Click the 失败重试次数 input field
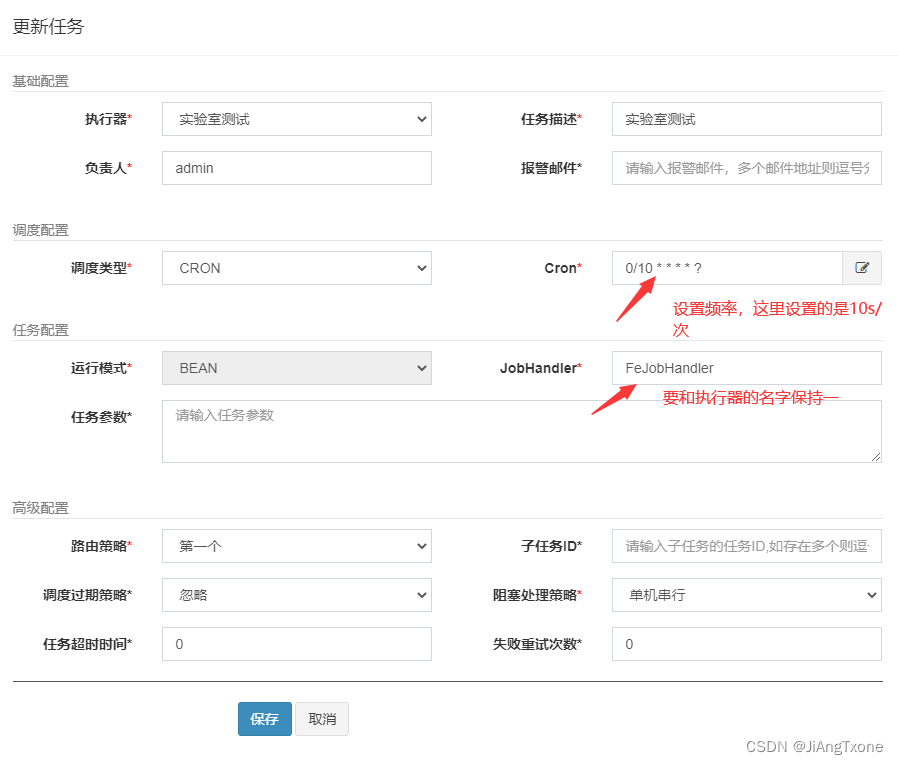This screenshot has width=898, height=765. [747, 644]
